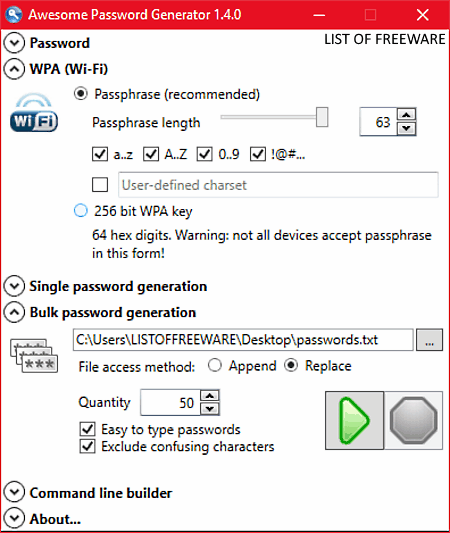The width and height of the screenshot is (450, 533).
Task: Choose Append file access method
Action: (215, 366)
